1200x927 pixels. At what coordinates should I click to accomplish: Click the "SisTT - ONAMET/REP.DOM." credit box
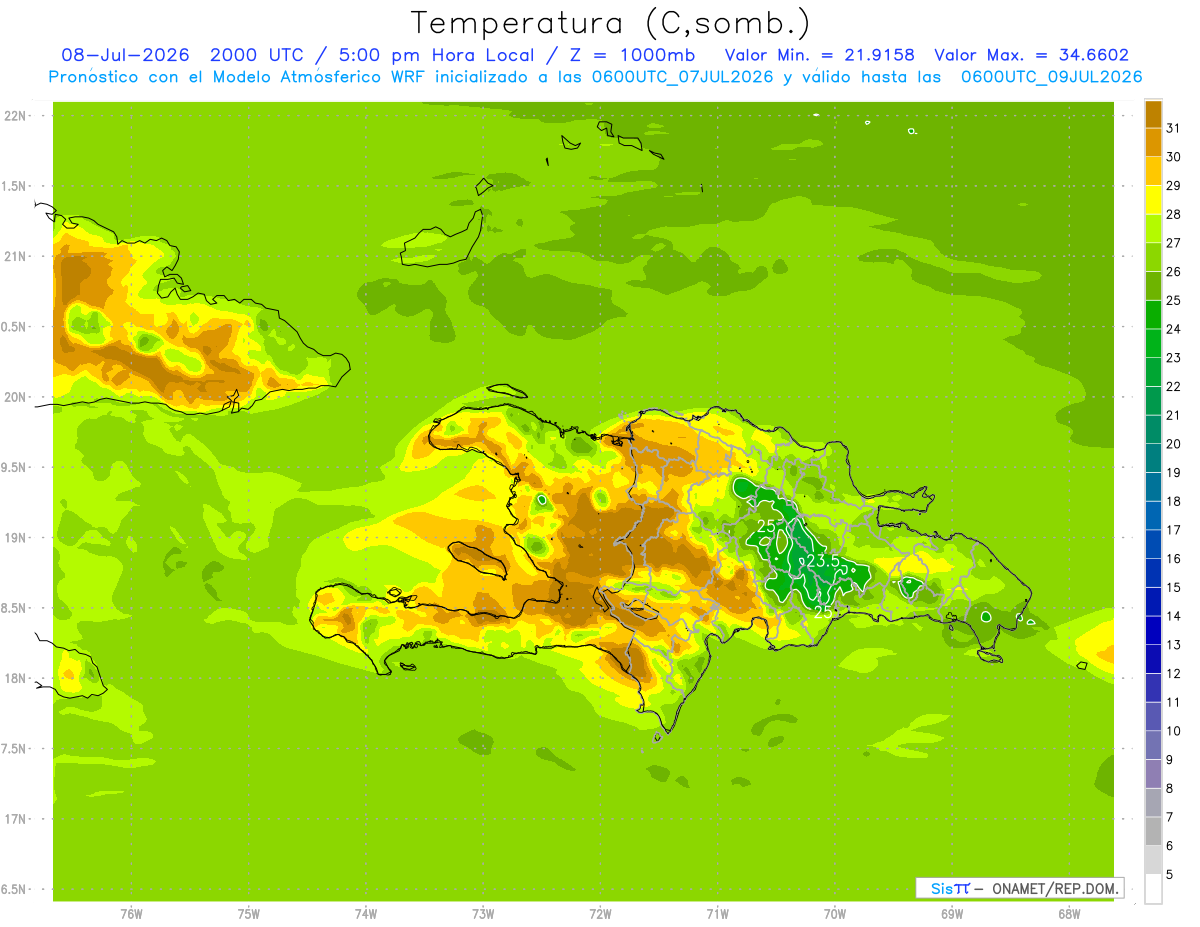click(1020, 888)
